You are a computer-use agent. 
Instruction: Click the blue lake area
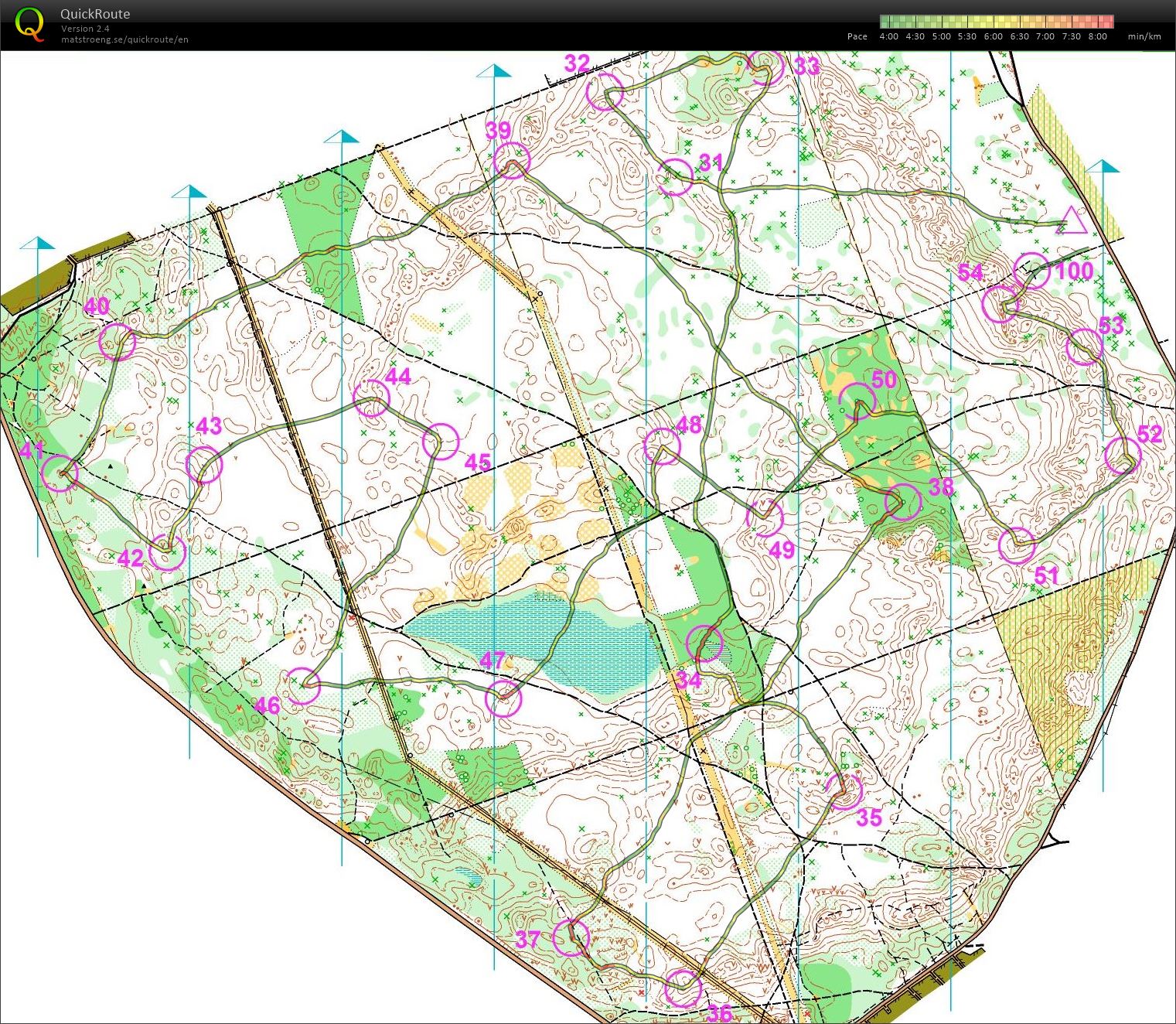point(533,634)
